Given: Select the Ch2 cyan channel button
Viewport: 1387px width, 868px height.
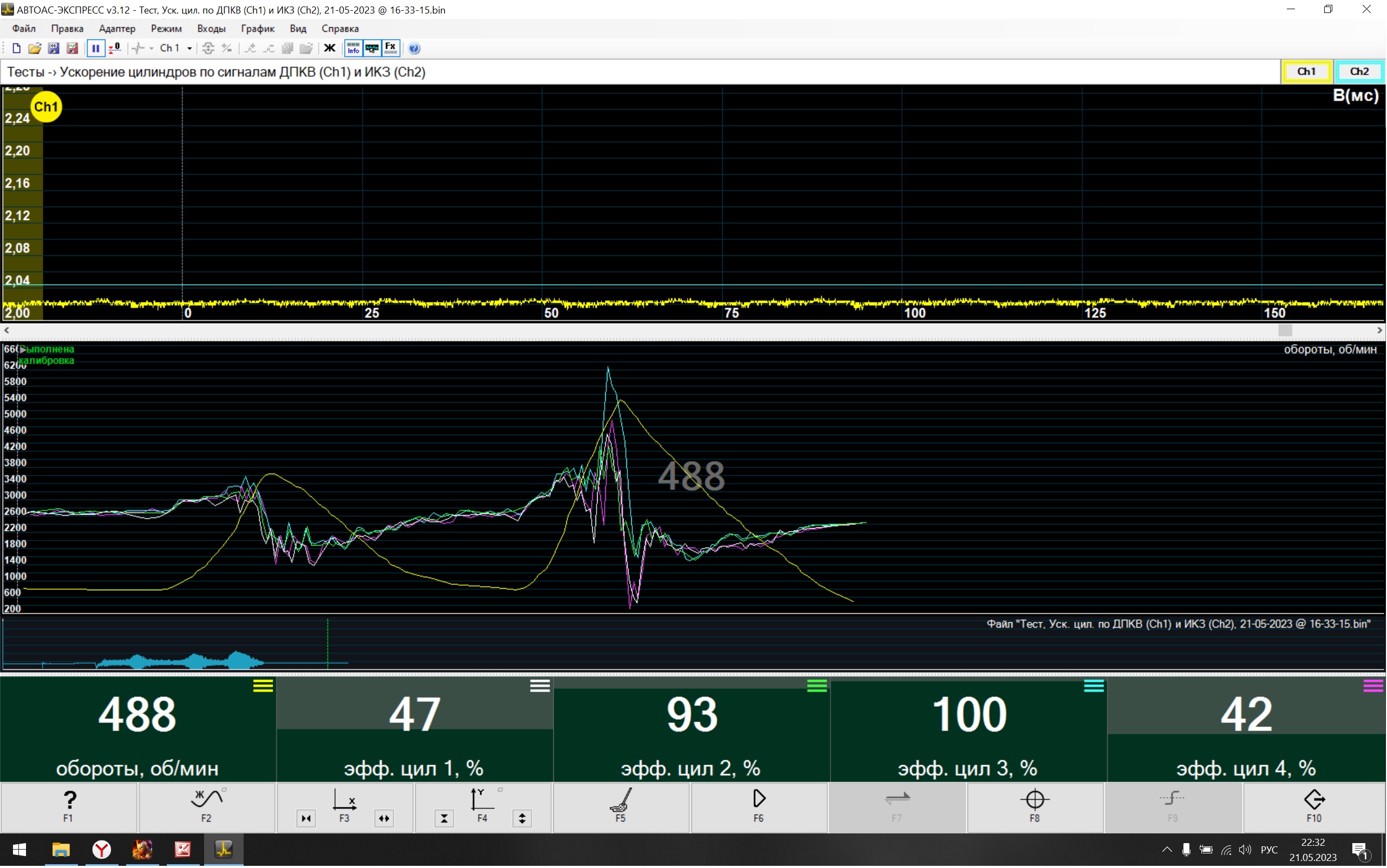Looking at the screenshot, I should tap(1359, 72).
